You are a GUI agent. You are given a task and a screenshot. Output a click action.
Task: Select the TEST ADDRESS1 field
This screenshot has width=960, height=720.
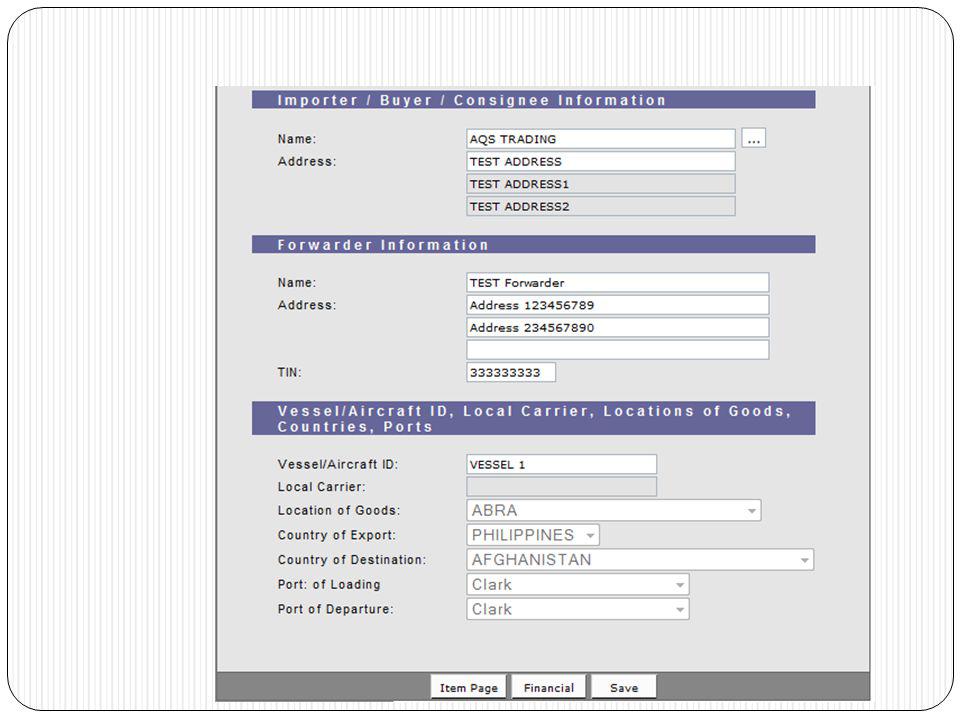click(600, 184)
